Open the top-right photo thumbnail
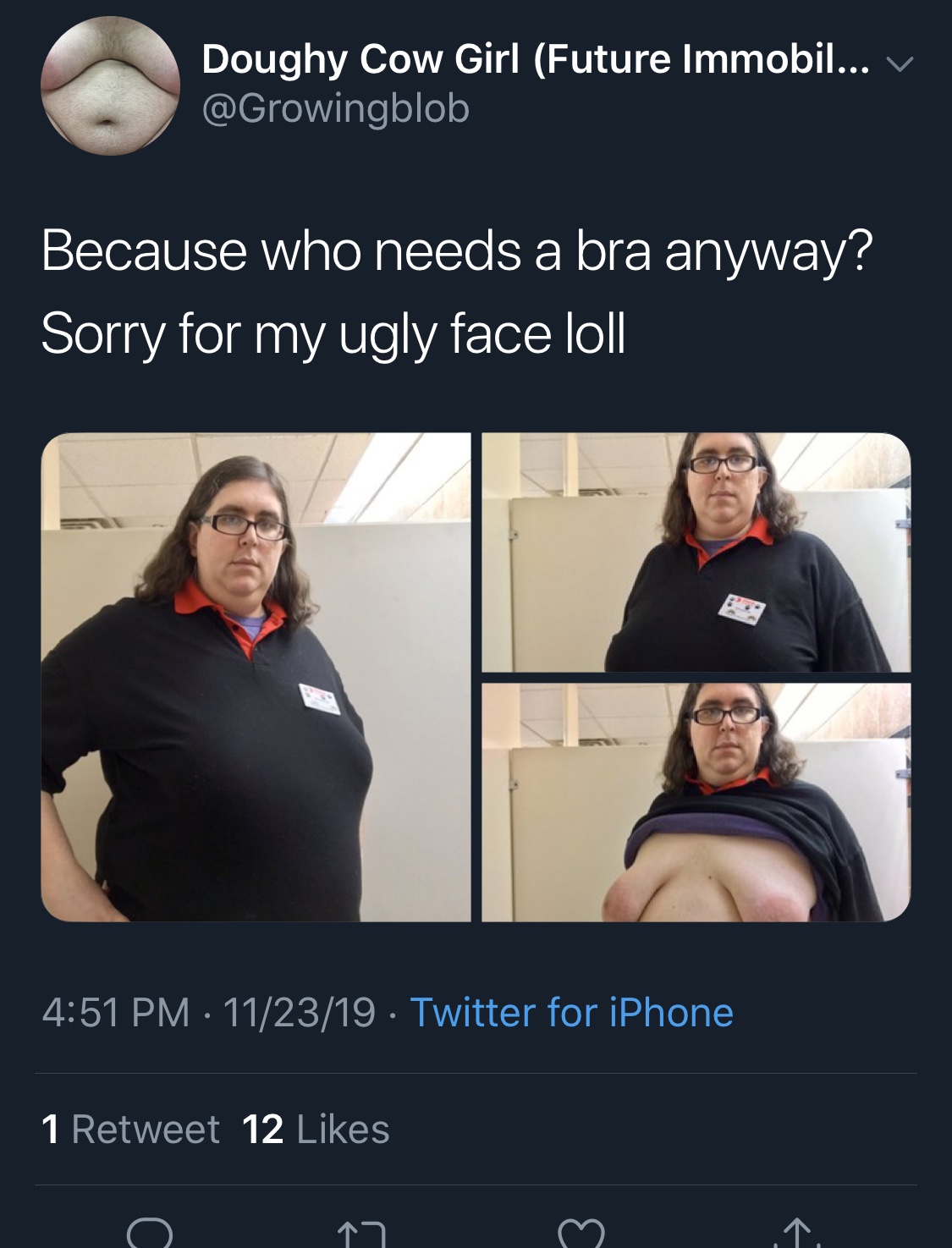The height and width of the screenshot is (1248, 952). 696,552
